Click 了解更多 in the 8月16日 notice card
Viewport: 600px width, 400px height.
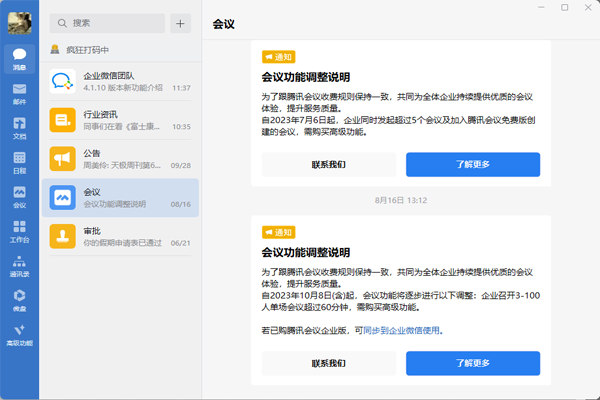(473, 363)
